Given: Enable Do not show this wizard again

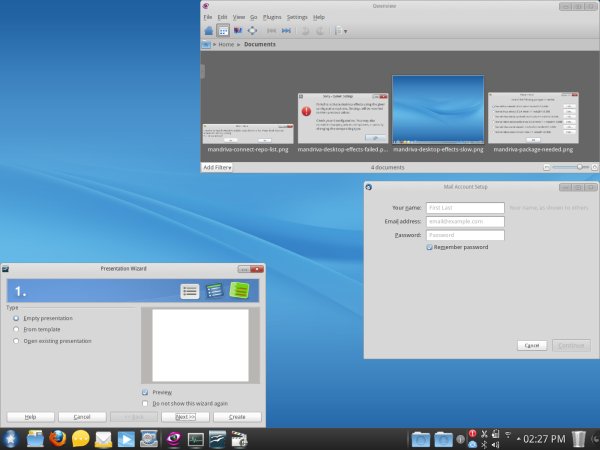Looking at the screenshot, I should point(146,403).
